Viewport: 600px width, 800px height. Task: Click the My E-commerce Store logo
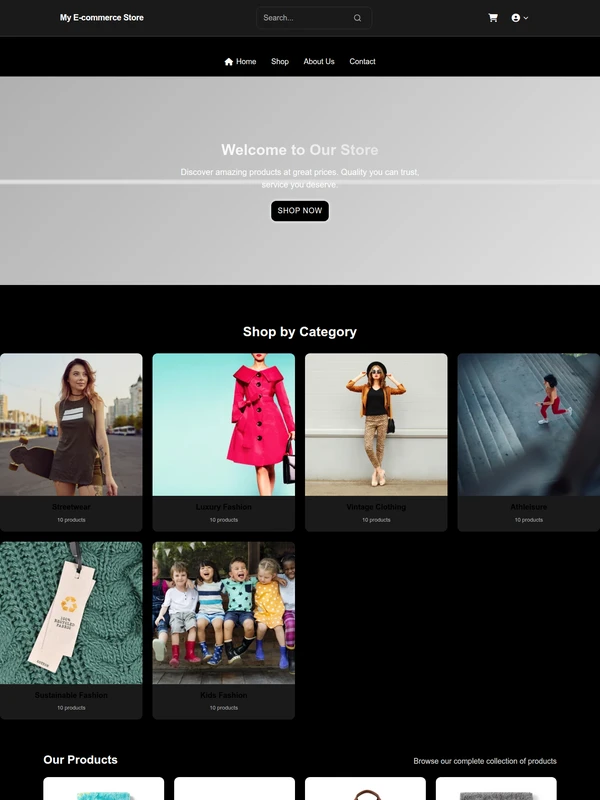[102, 17]
